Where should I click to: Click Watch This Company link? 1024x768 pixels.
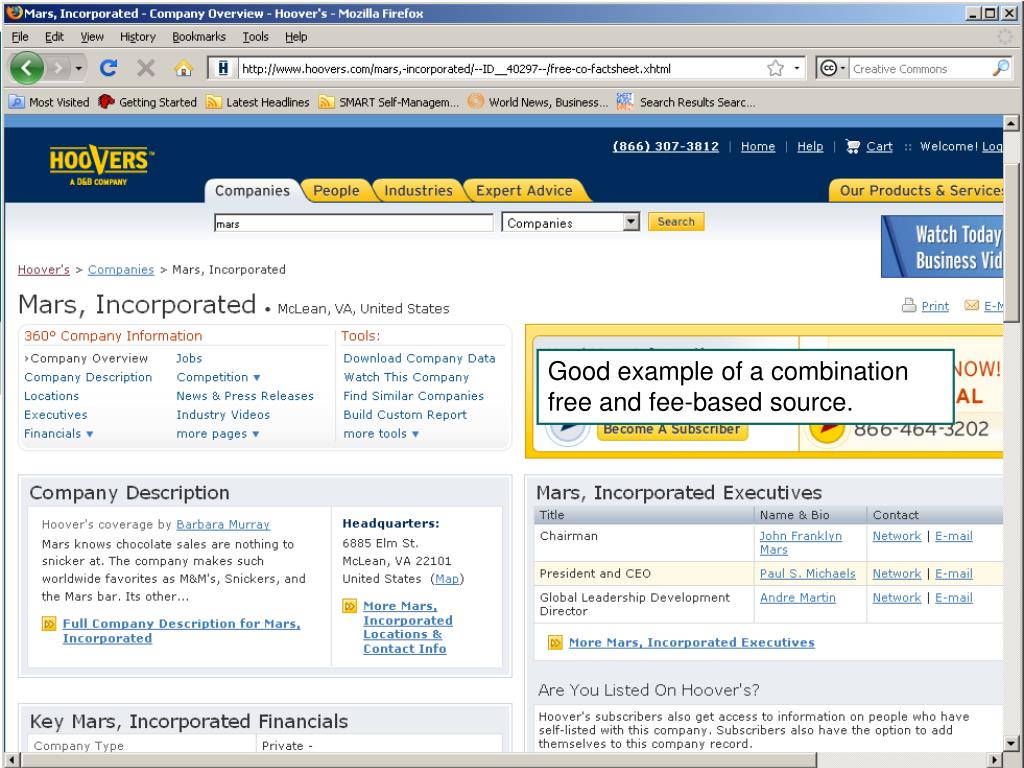point(406,377)
